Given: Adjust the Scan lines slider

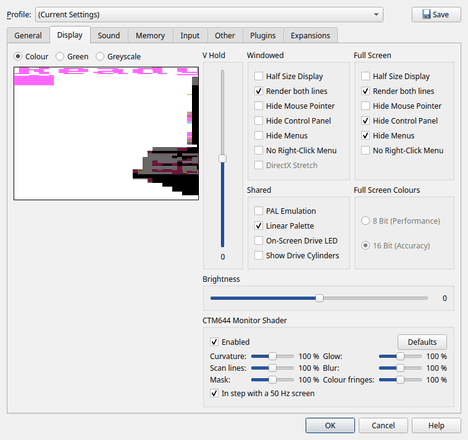Looking at the screenshot, I should pos(272,368).
